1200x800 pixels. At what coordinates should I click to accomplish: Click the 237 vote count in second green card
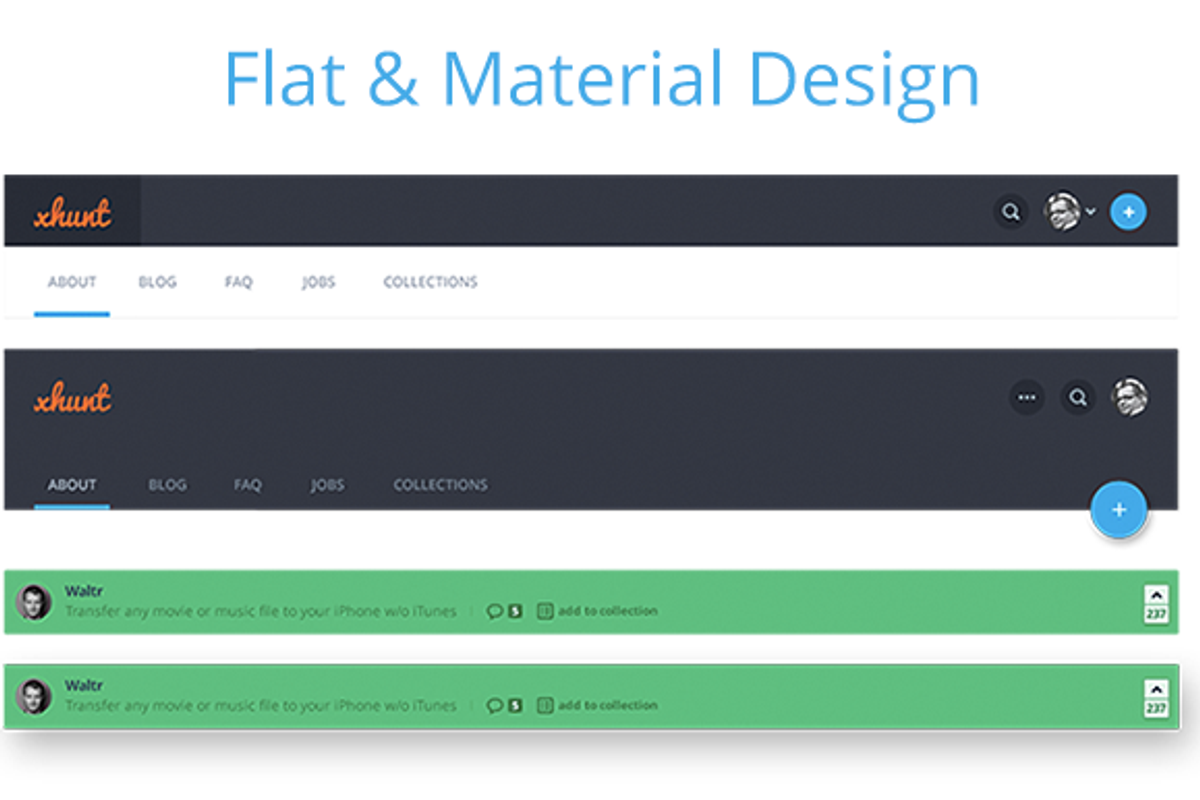tap(1156, 708)
